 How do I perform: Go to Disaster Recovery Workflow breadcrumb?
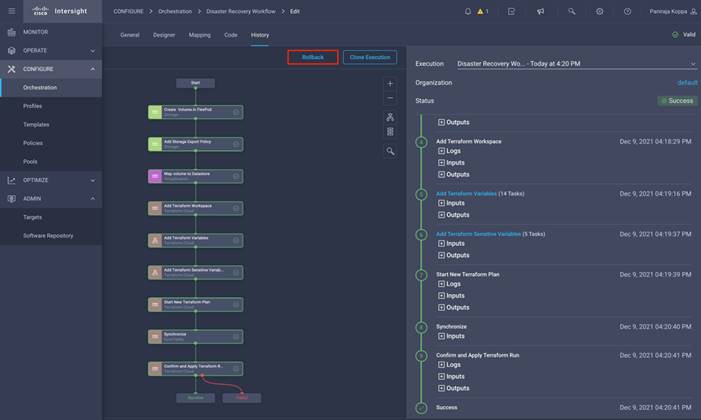pos(241,12)
